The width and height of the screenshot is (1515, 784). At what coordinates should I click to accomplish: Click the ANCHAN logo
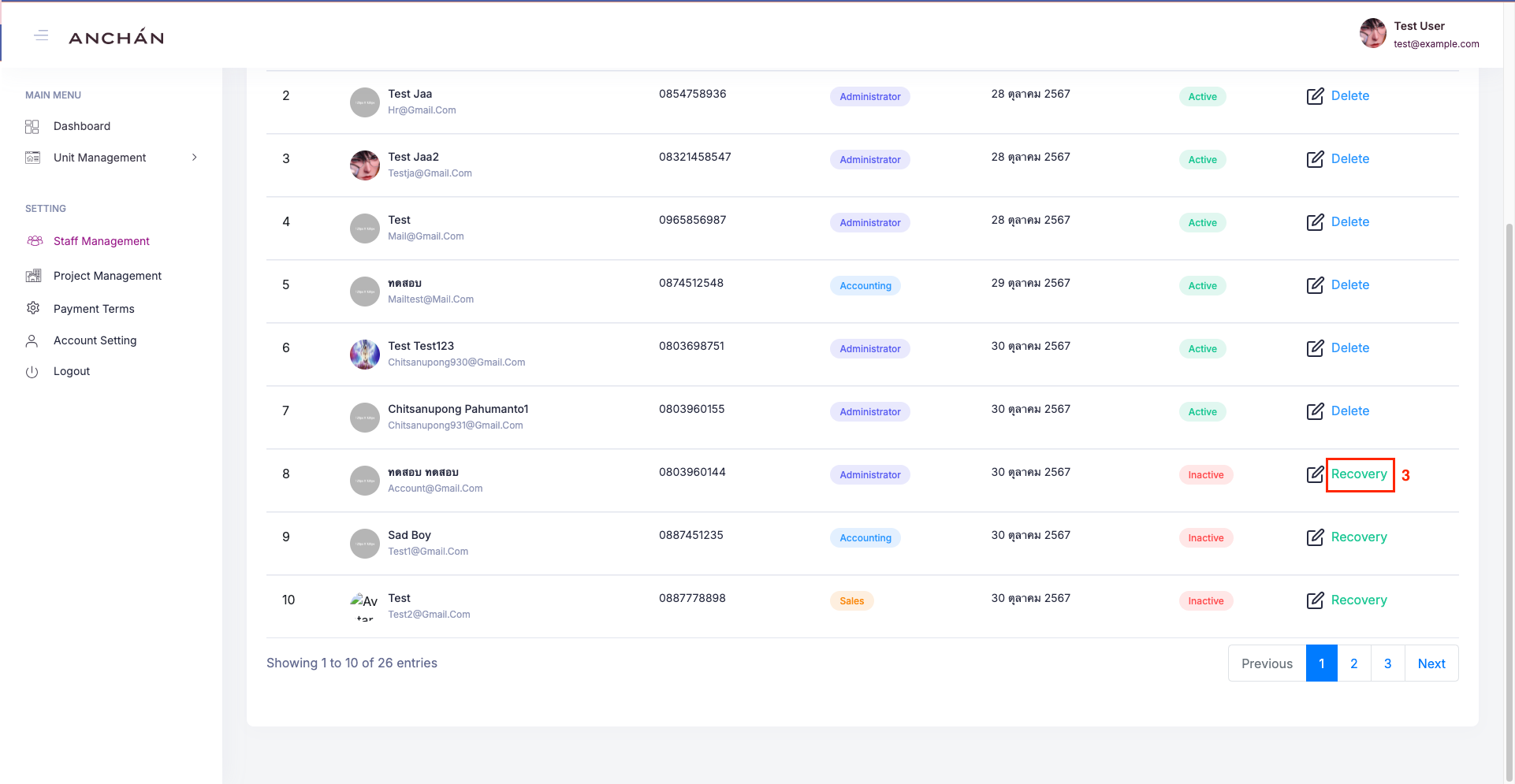tap(117, 37)
